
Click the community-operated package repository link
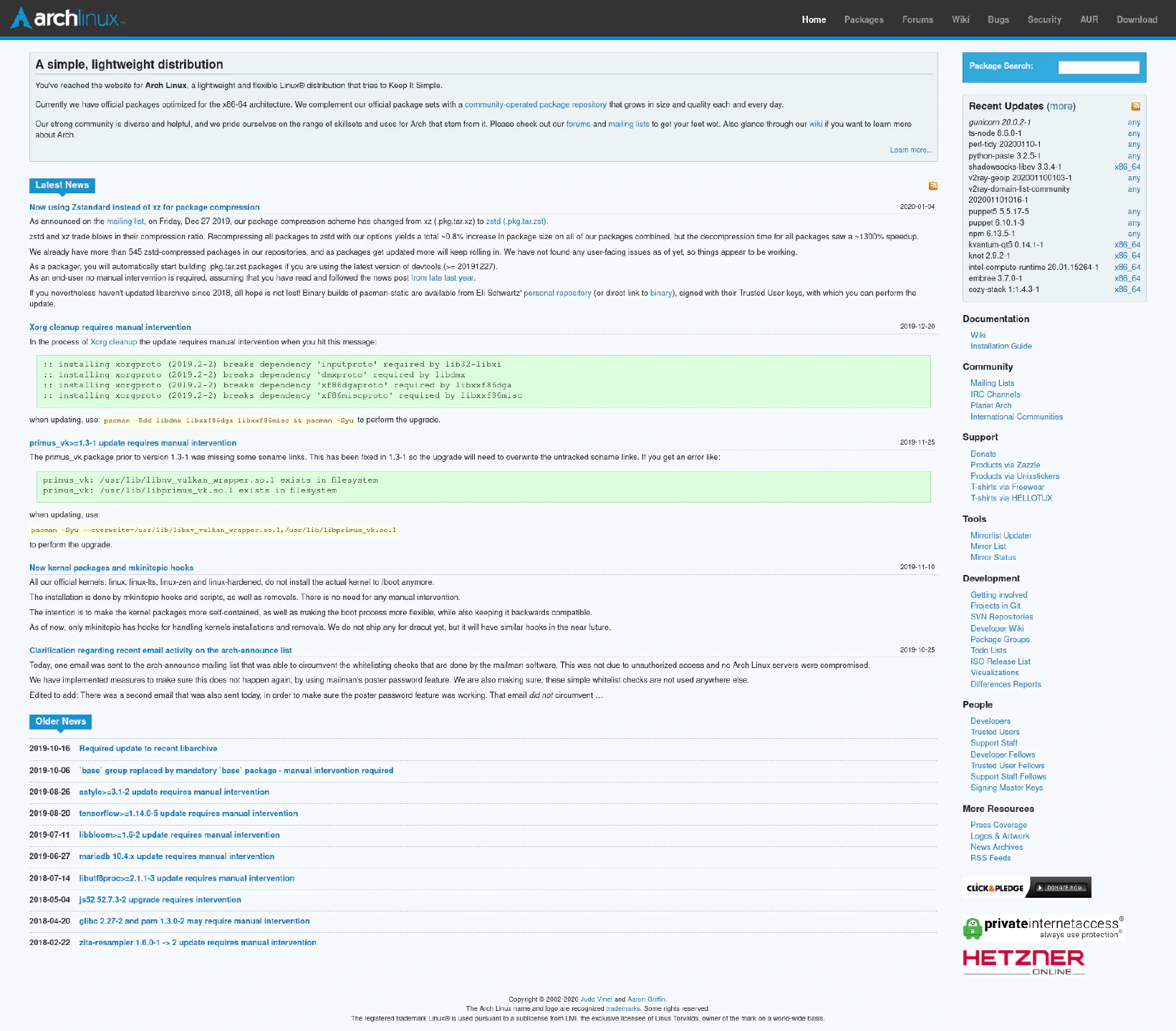[x=535, y=105]
